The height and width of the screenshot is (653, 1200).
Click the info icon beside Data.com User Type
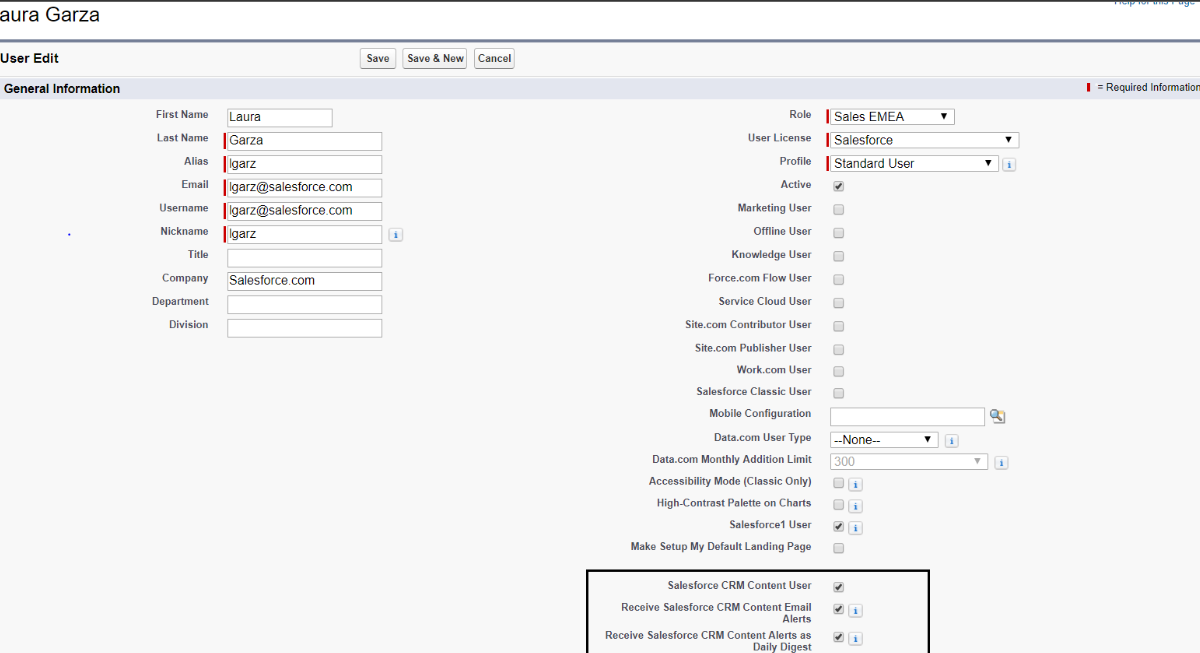click(x=950, y=440)
